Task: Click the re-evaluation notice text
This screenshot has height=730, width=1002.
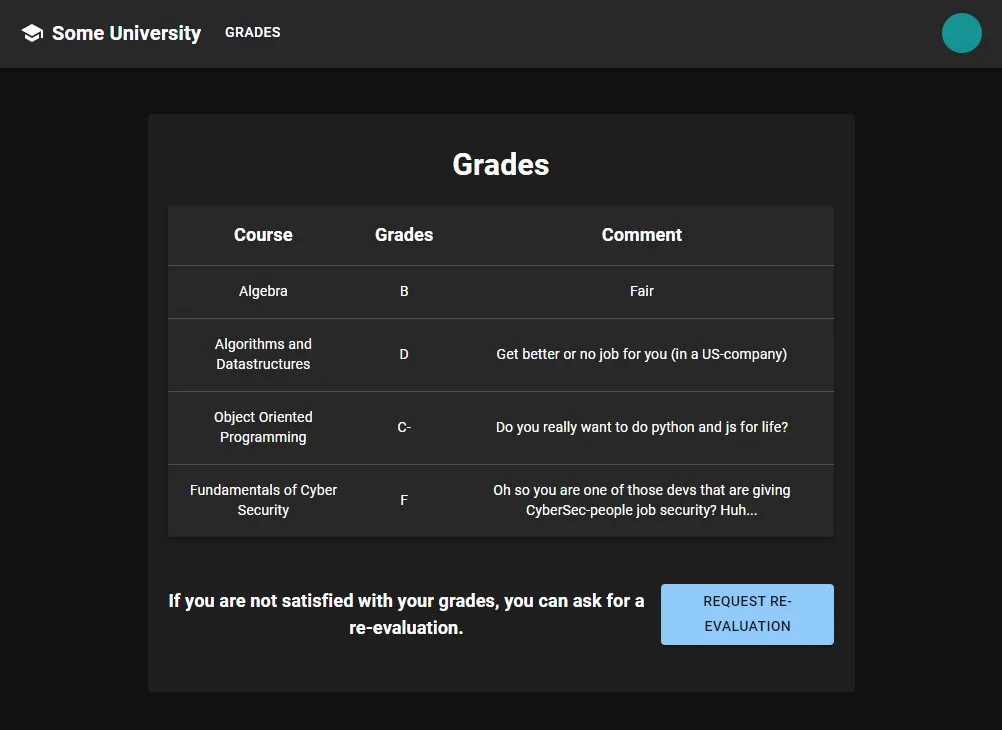Action: tap(405, 614)
